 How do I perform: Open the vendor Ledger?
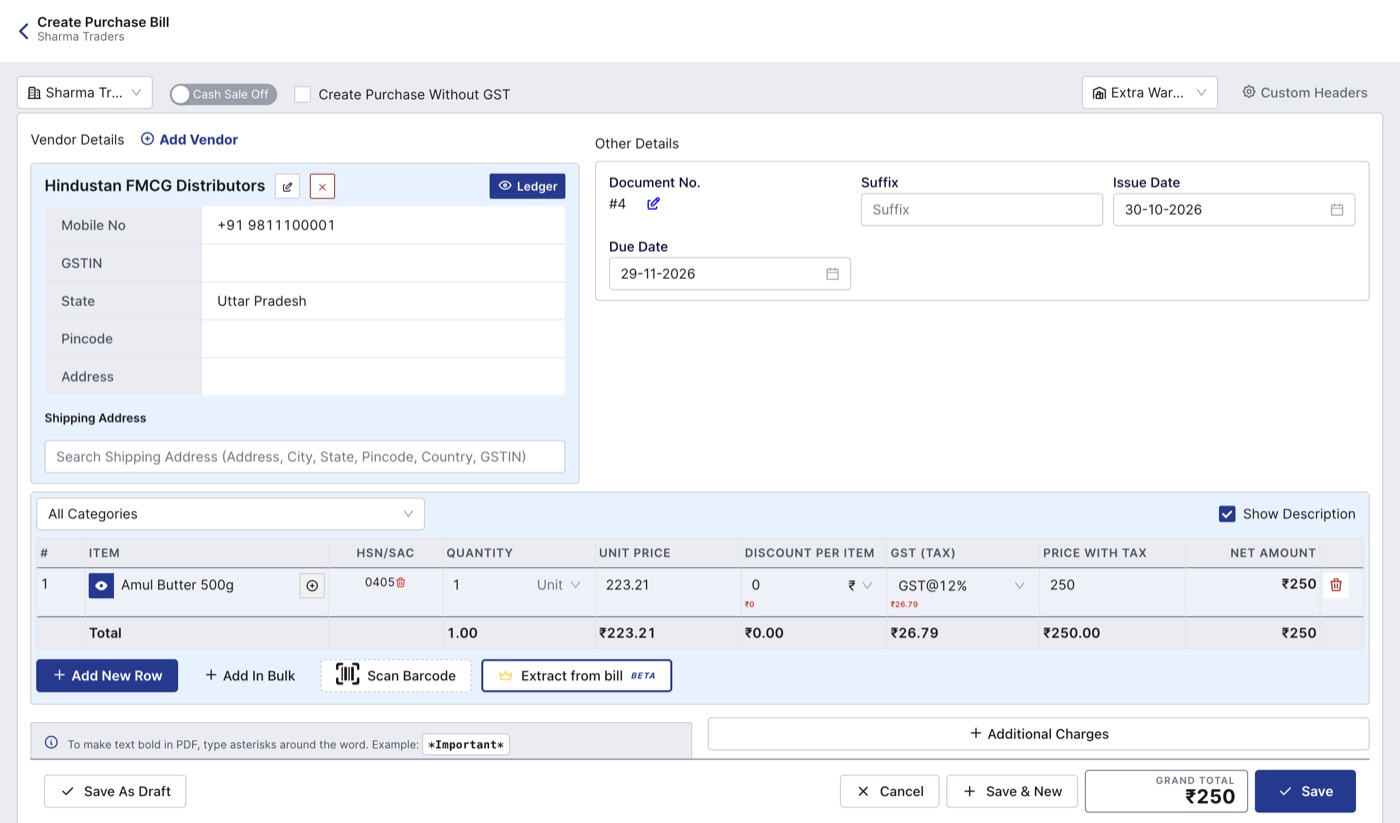click(527, 186)
